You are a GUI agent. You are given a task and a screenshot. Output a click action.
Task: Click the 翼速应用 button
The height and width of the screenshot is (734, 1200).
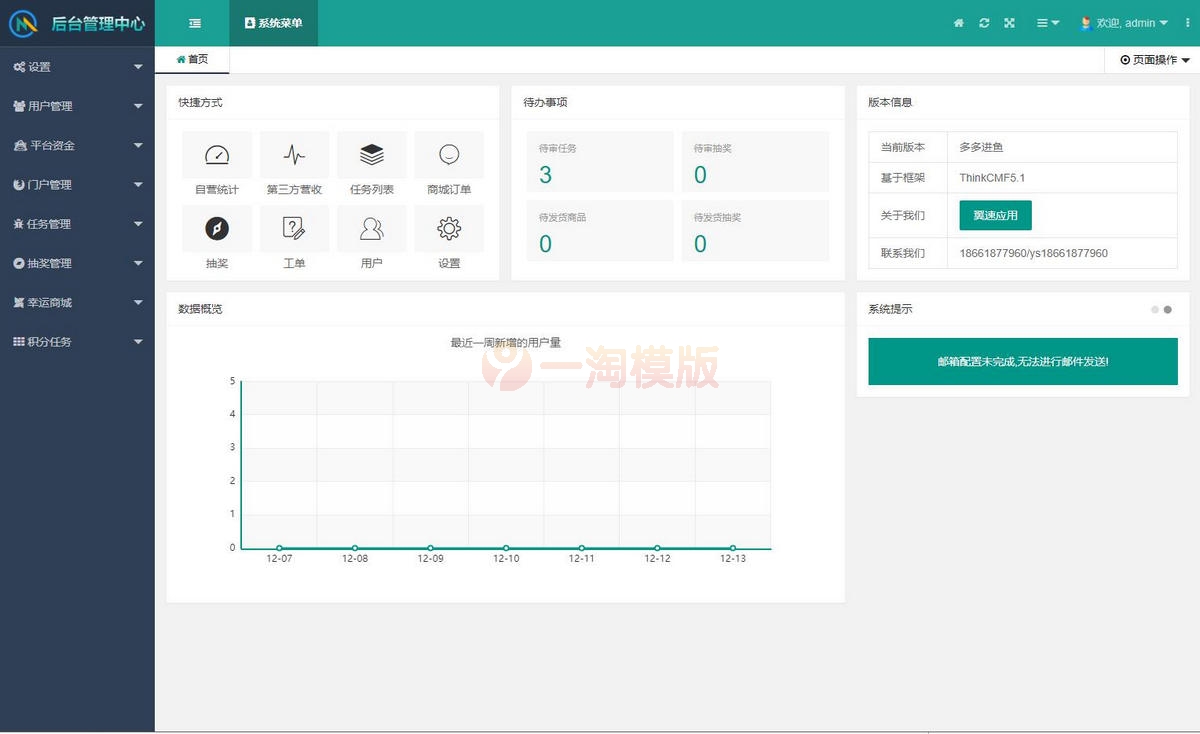pyautogui.click(x=994, y=214)
